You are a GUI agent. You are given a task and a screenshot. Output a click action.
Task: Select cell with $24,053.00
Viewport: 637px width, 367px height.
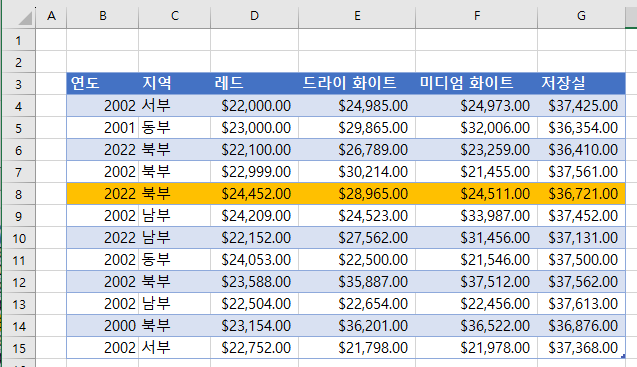point(254,259)
